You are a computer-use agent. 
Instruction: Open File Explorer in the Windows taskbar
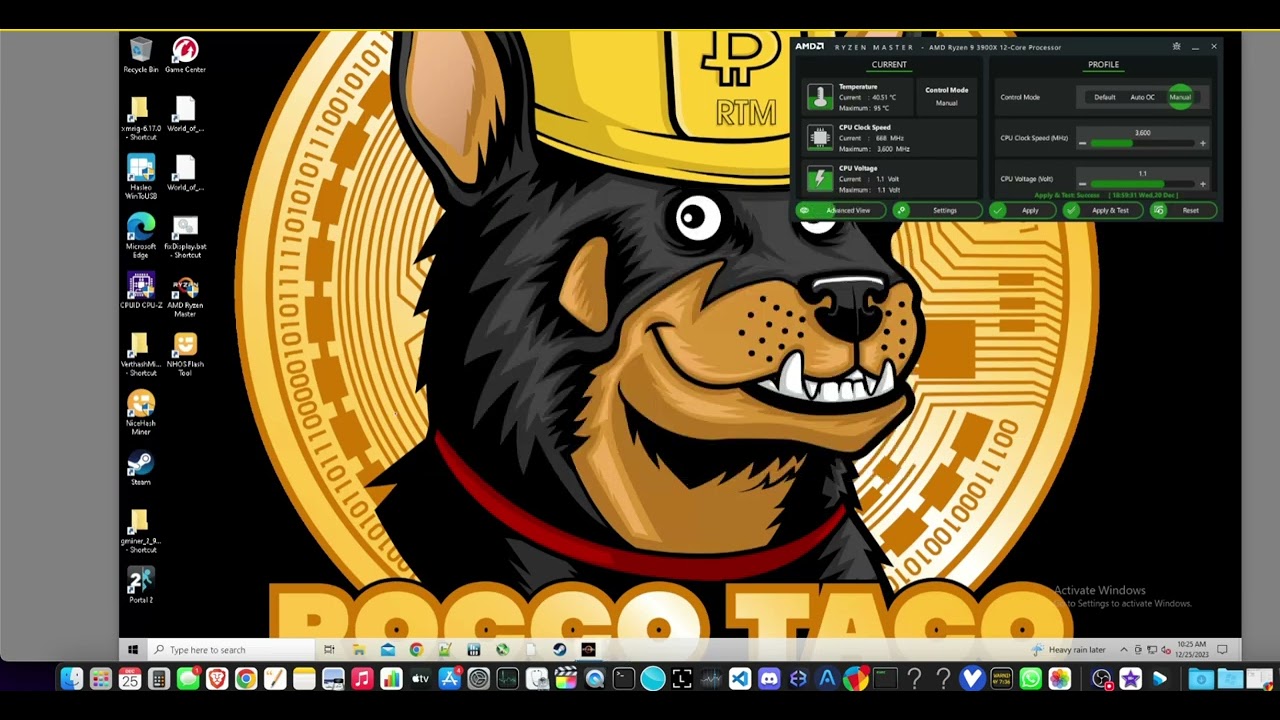(358, 650)
